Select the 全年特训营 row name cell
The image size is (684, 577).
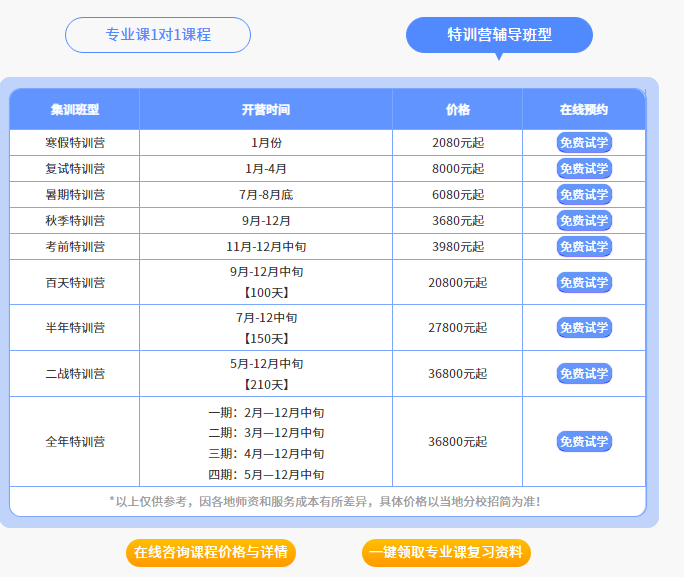click(75, 442)
